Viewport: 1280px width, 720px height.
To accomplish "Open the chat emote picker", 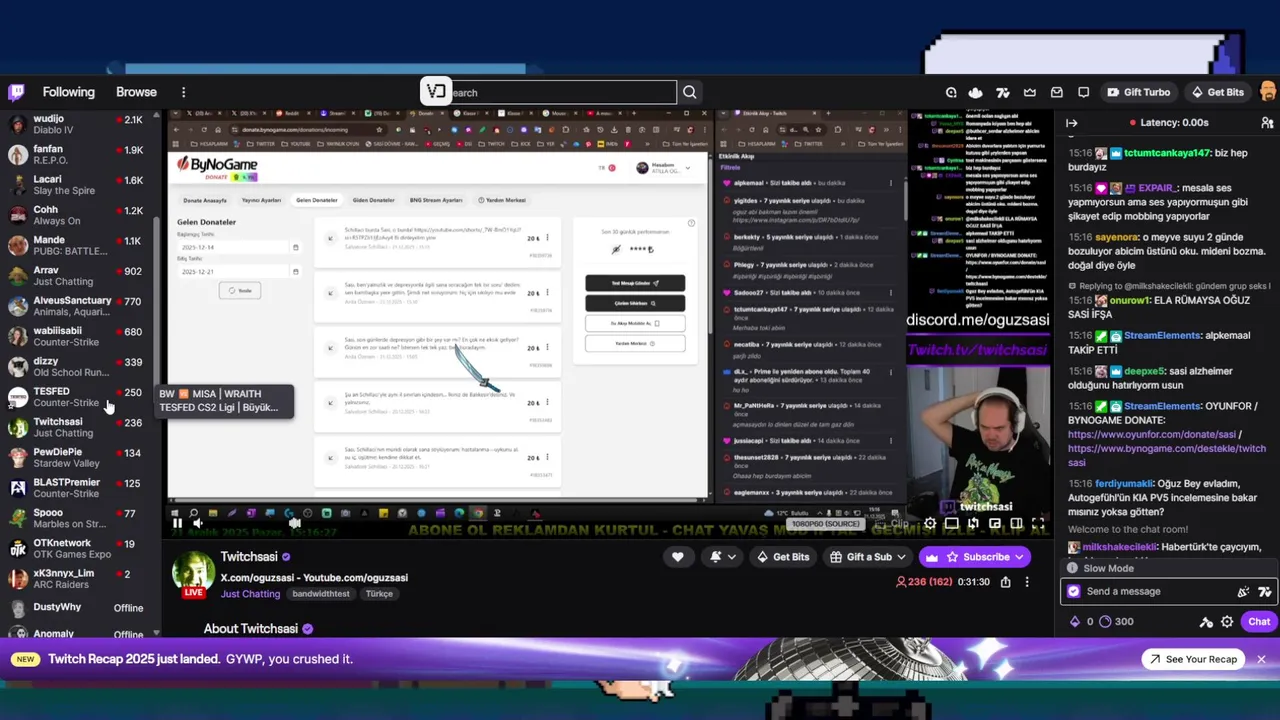I will click(1243, 592).
